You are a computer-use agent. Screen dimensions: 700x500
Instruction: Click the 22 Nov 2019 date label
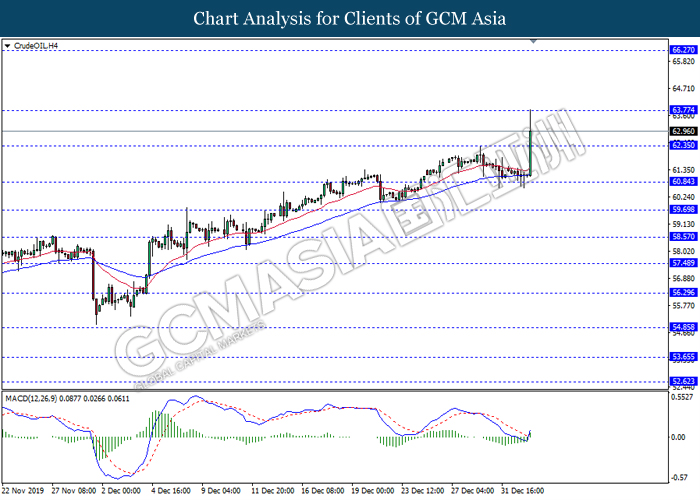pos(23,491)
